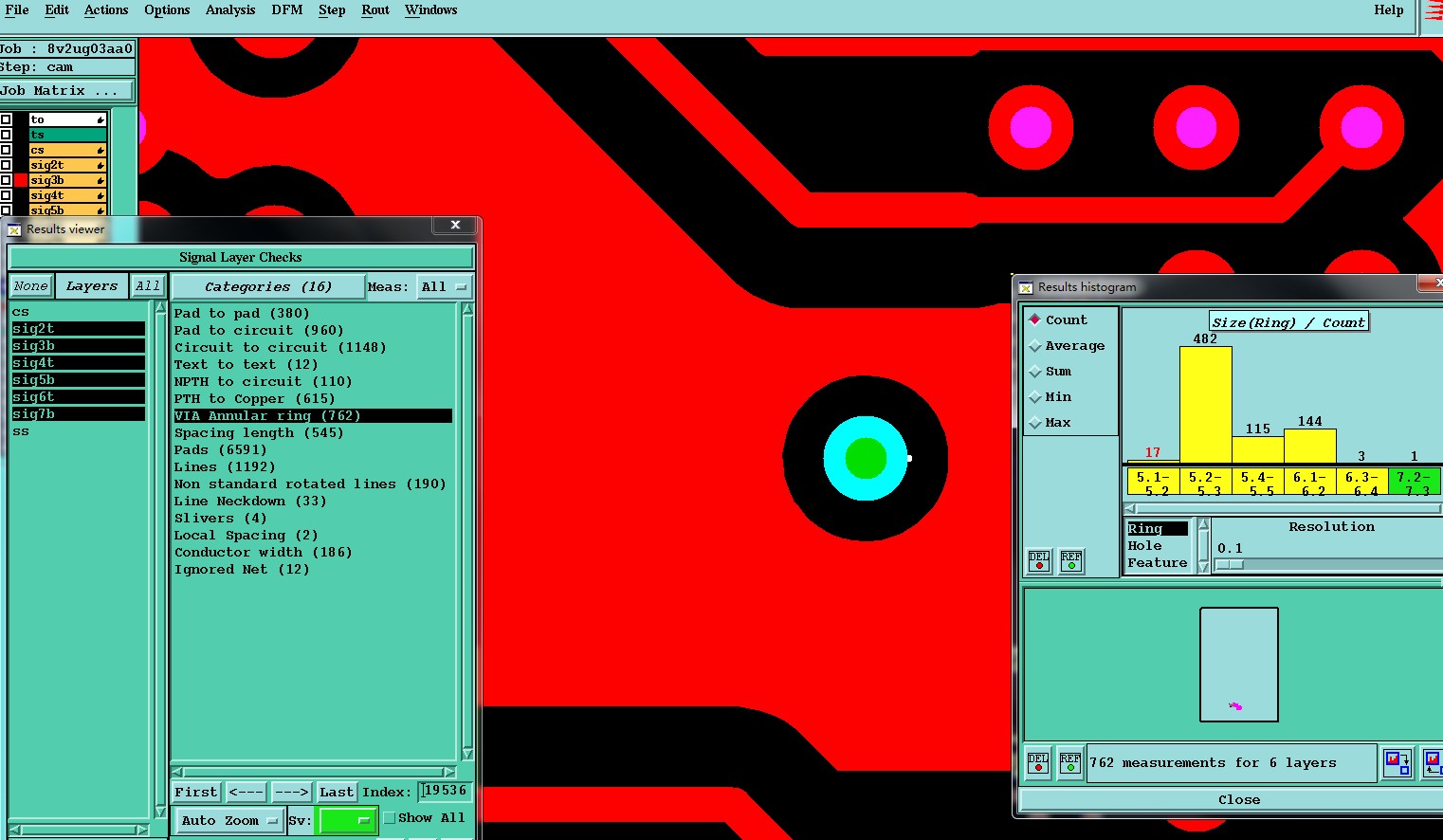Click previous result arrow button <---
Image resolution: width=1443 pixels, height=840 pixels.
(x=247, y=792)
